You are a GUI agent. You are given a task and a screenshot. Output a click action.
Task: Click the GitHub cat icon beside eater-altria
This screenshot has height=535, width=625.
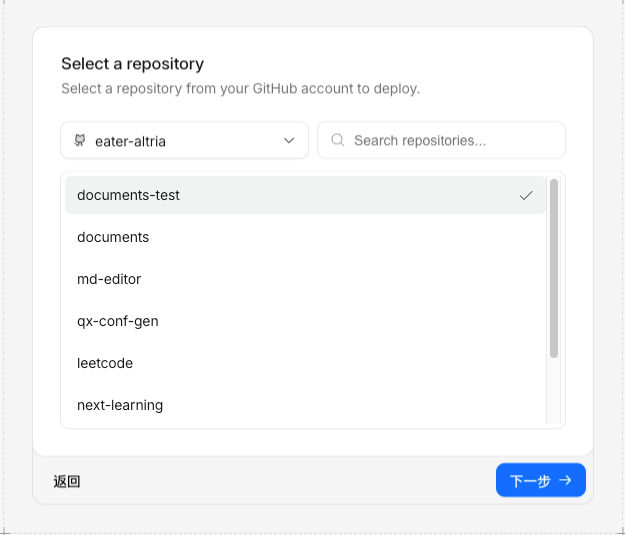80,141
